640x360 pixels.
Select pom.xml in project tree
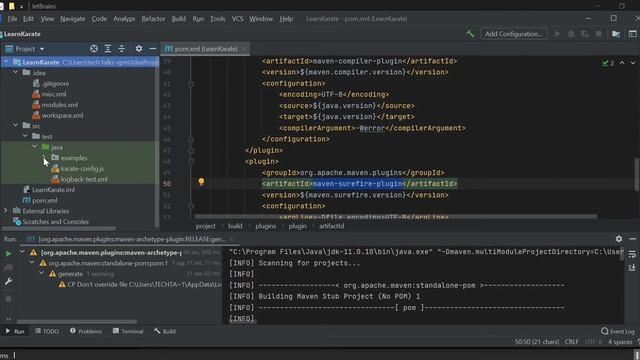coord(44,200)
